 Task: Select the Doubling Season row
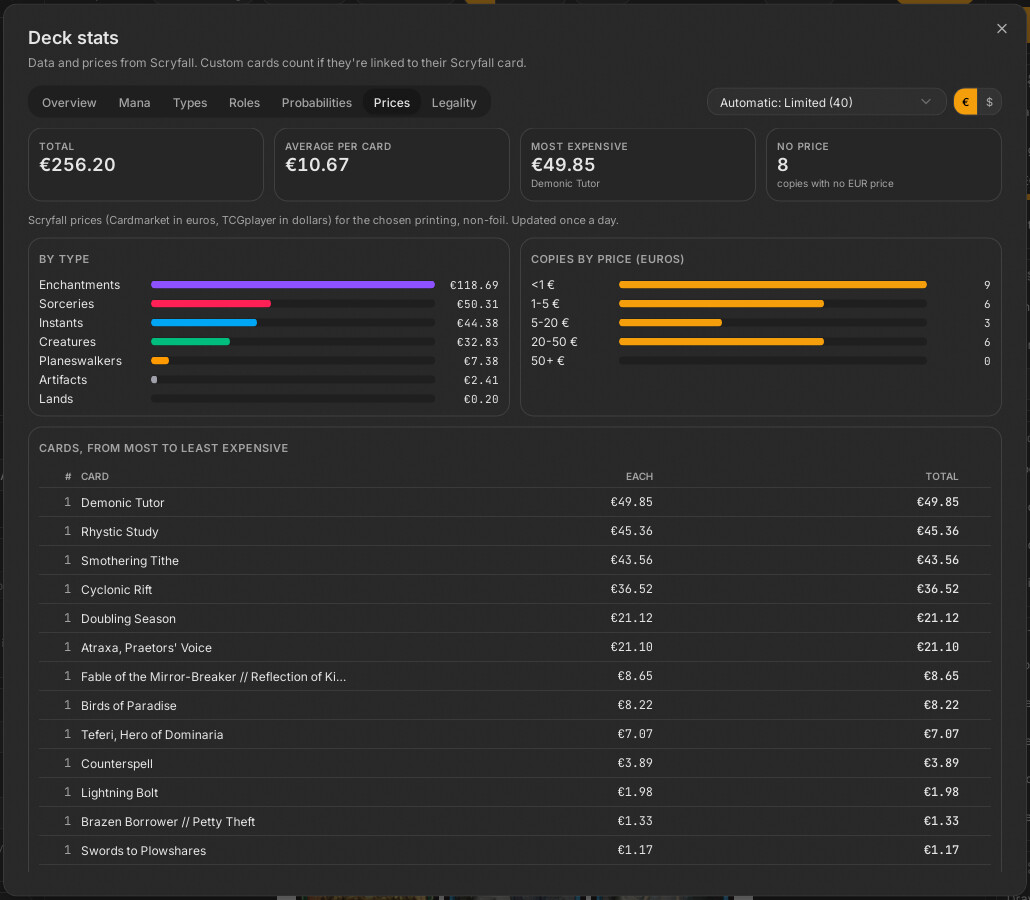pos(514,618)
